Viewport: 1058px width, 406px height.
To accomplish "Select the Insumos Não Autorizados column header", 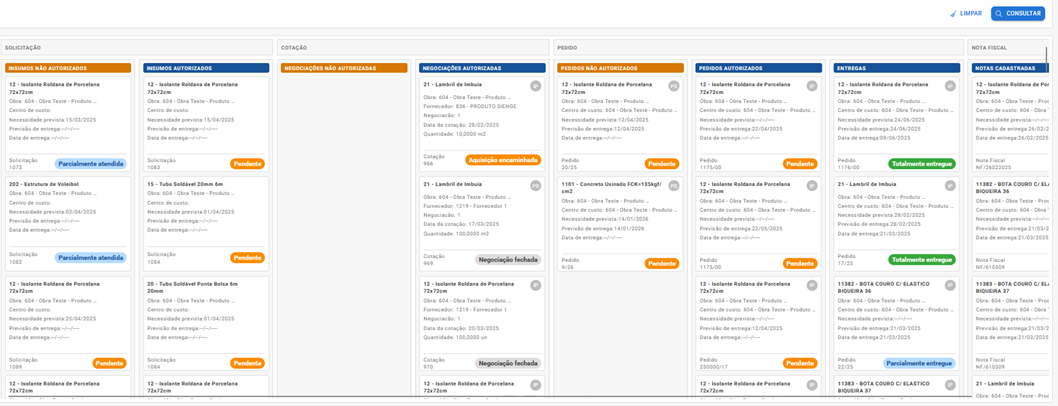I will 68,68.
